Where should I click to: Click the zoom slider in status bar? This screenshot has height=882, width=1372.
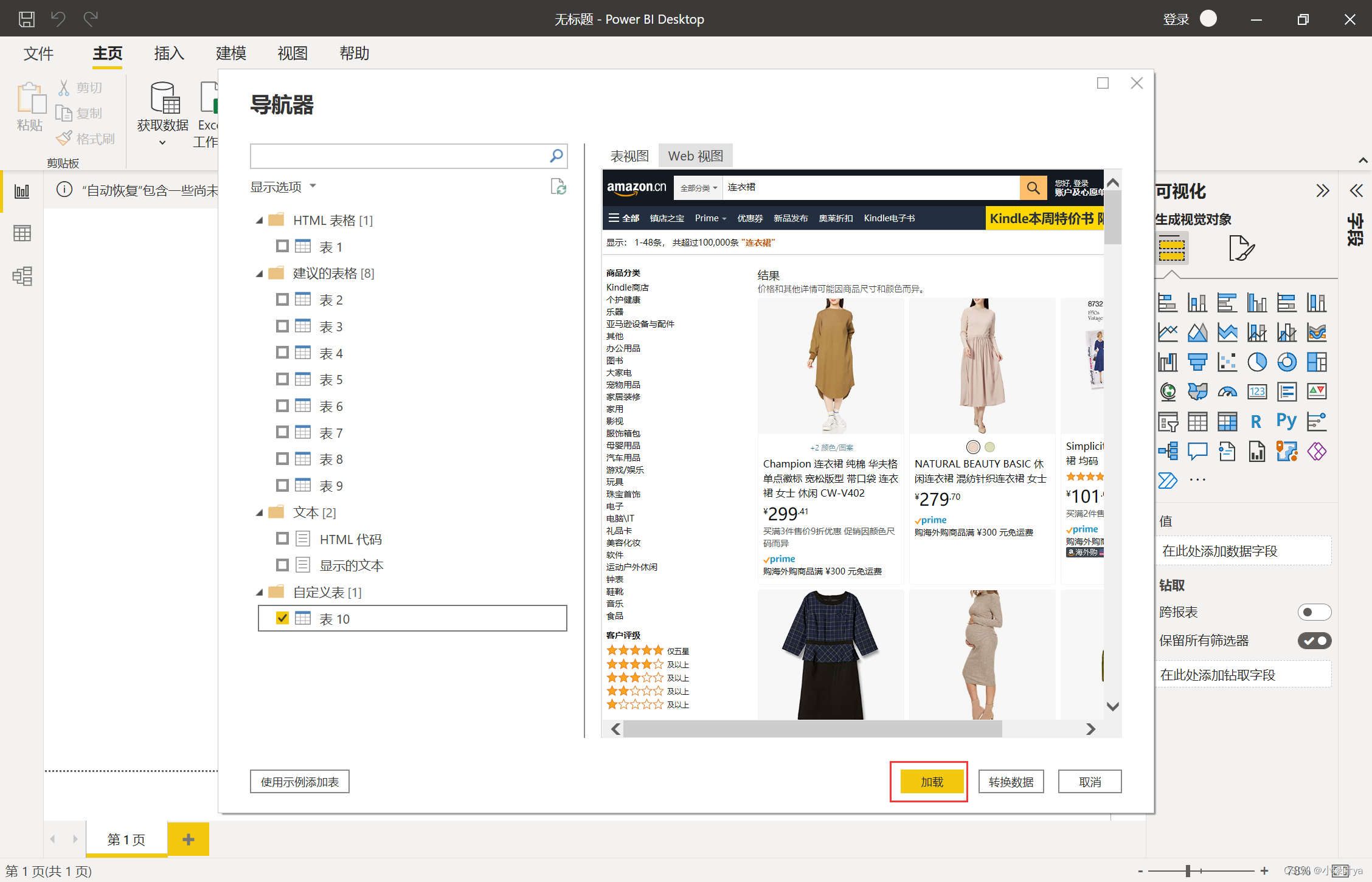pyautogui.click(x=1188, y=871)
